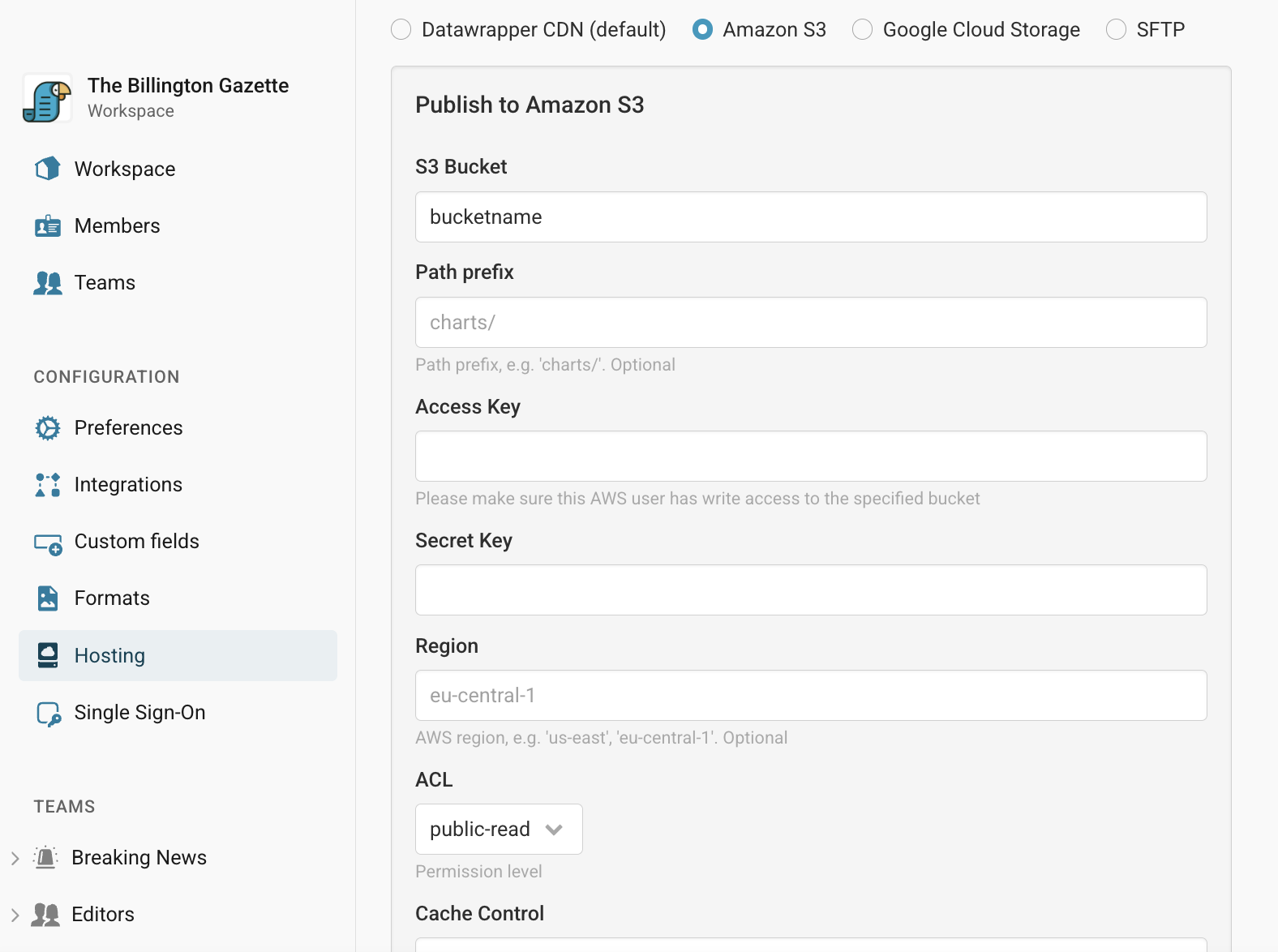Viewport: 1278px width, 952px height.
Task: Select the Hosting menu item
Action: tap(178, 655)
